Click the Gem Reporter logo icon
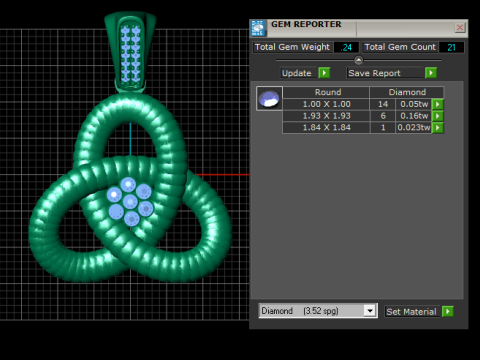The height and width of the screenshot is (360, 480). point(258,28)
